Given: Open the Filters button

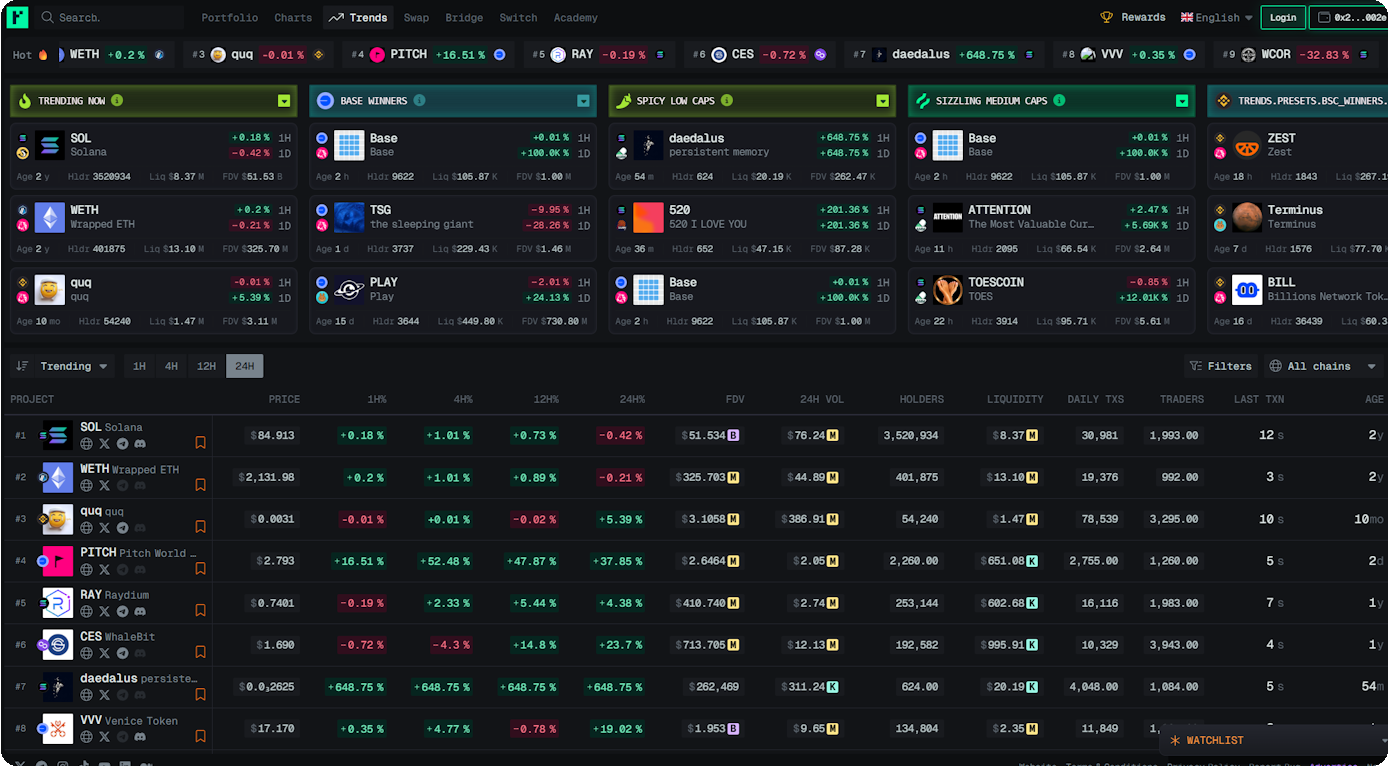Looking at the screenshot, I should (x=1221, y=366).
